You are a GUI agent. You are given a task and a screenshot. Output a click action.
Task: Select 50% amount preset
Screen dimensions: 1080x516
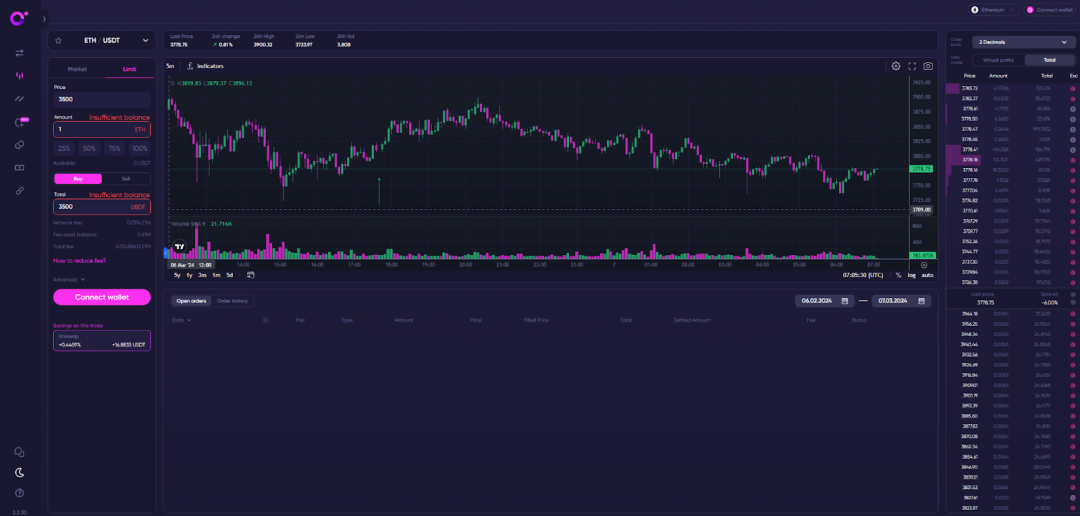[x=89, y=148]
